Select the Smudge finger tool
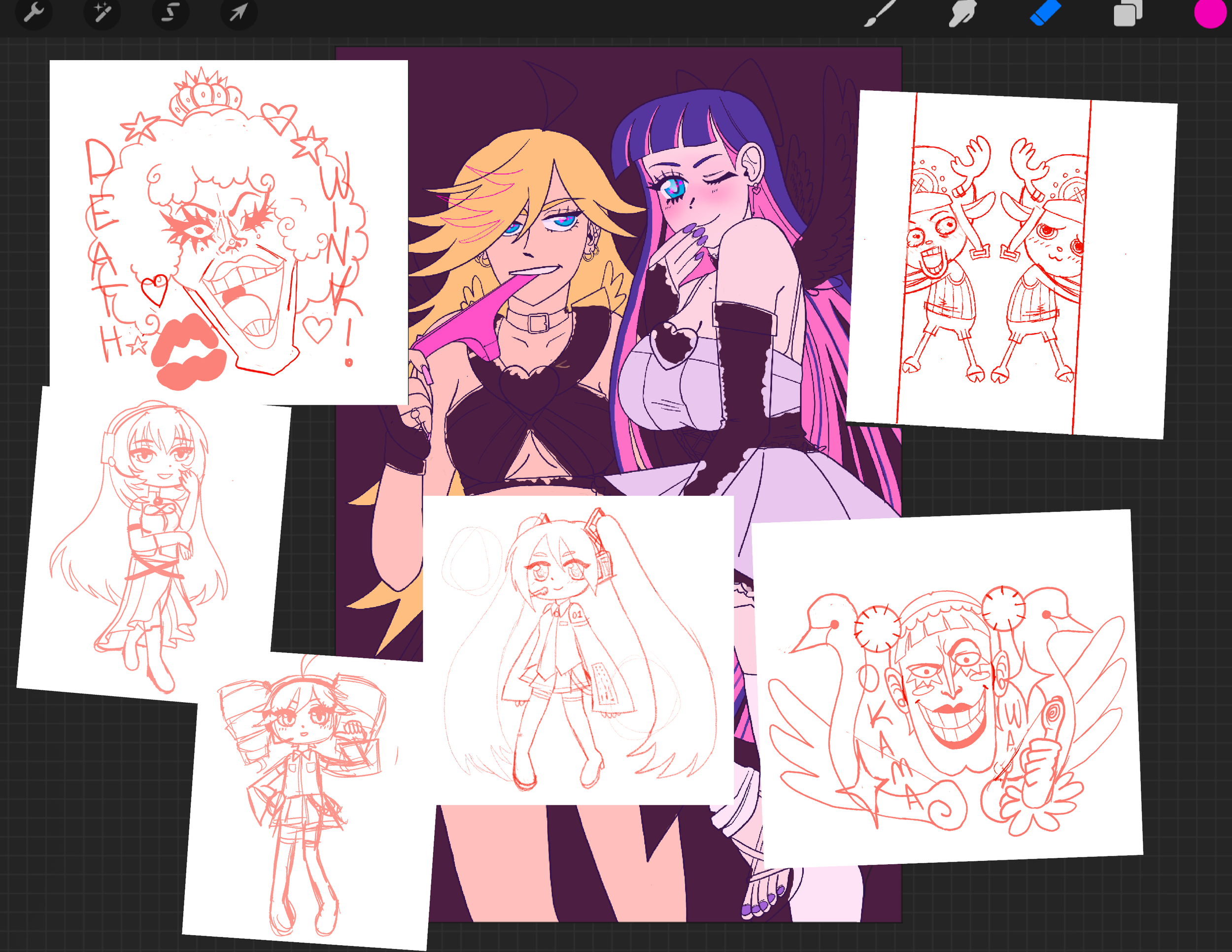The image size is (1232, 952). (962, 13)
